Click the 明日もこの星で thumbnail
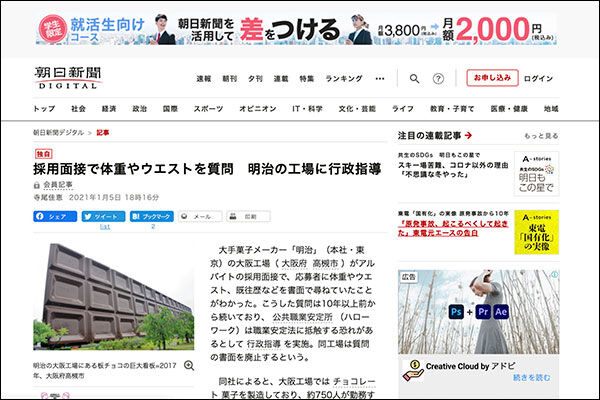Viewport: 600px width, 400px height. [x=536, y=174]
